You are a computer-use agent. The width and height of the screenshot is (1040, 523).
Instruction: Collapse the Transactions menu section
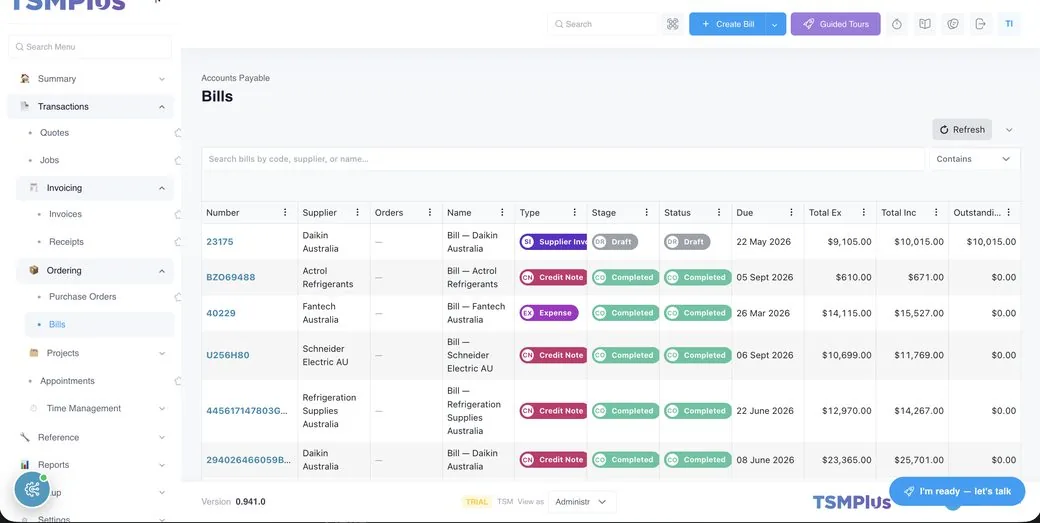click(162, 107)
